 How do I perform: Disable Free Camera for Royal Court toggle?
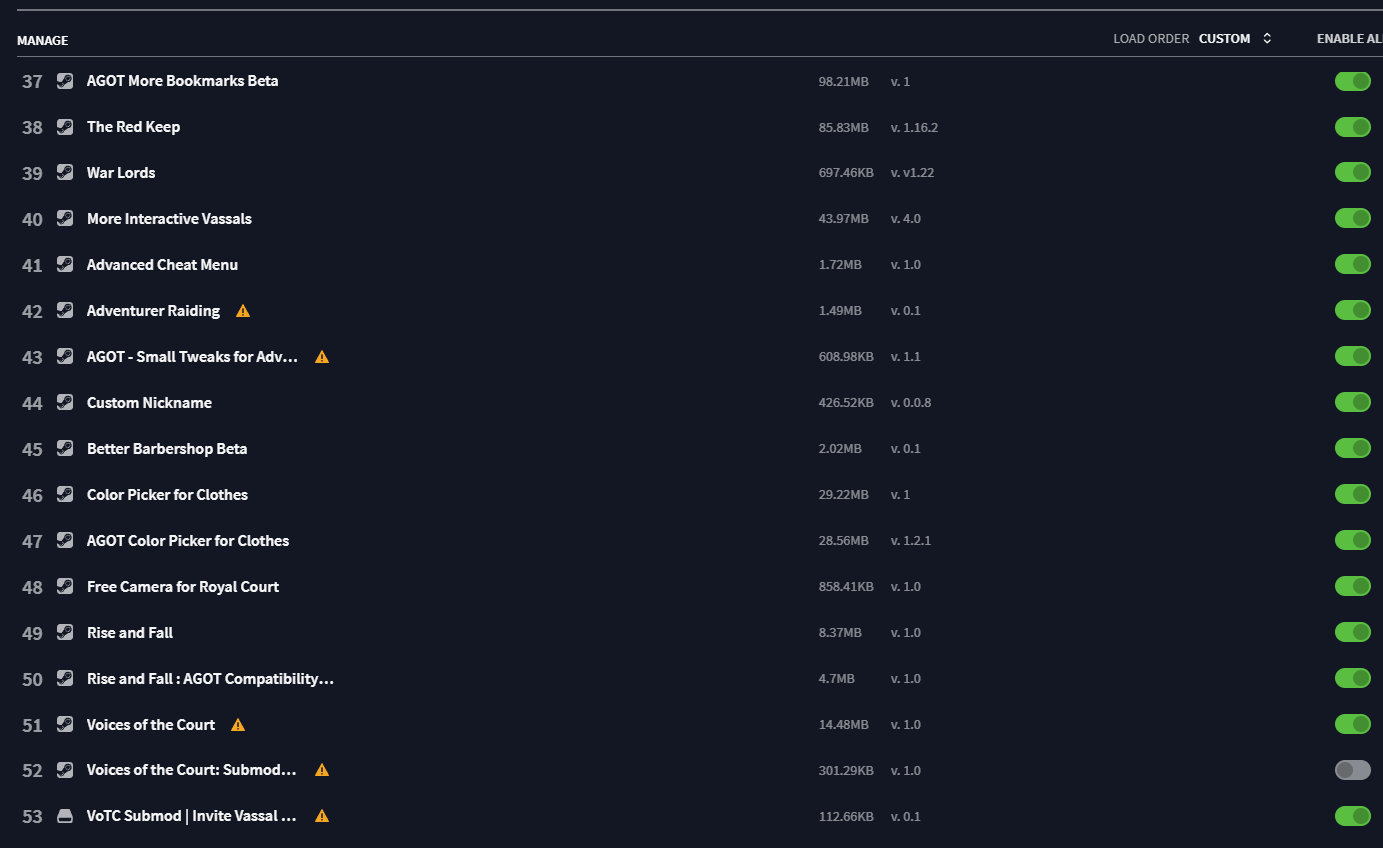[x=1353, y=587]
